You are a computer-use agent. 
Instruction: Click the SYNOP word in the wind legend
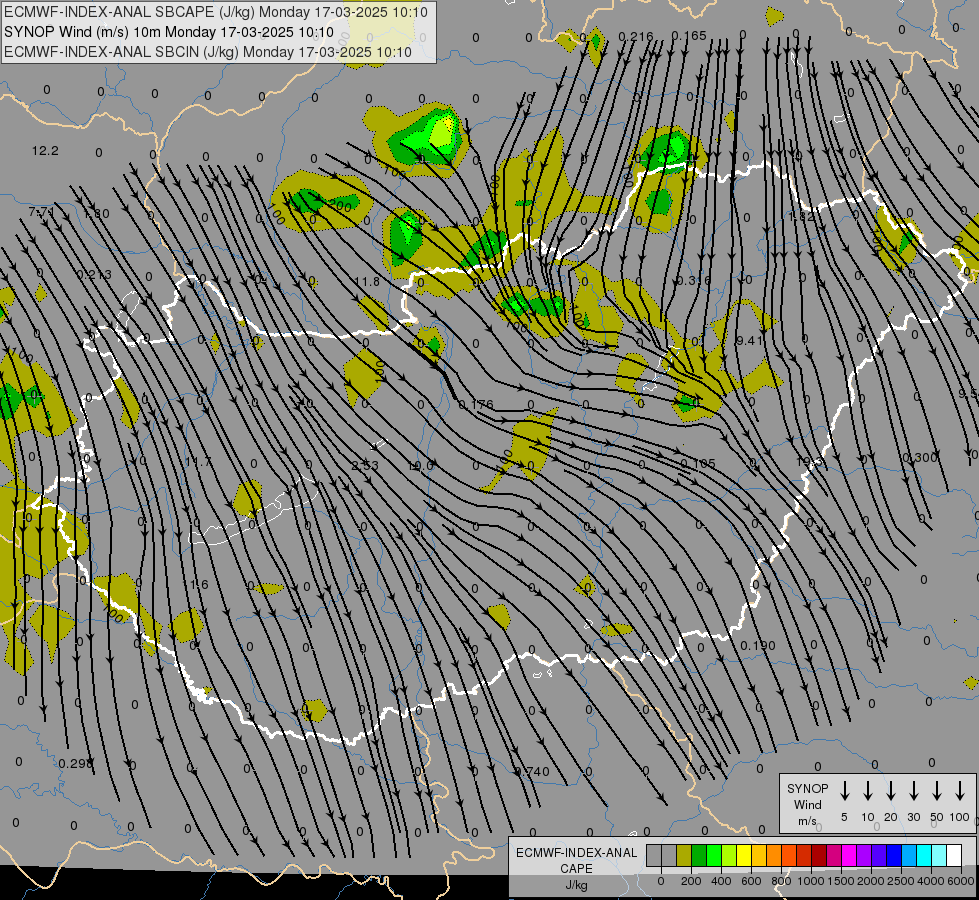click(807, 789)
